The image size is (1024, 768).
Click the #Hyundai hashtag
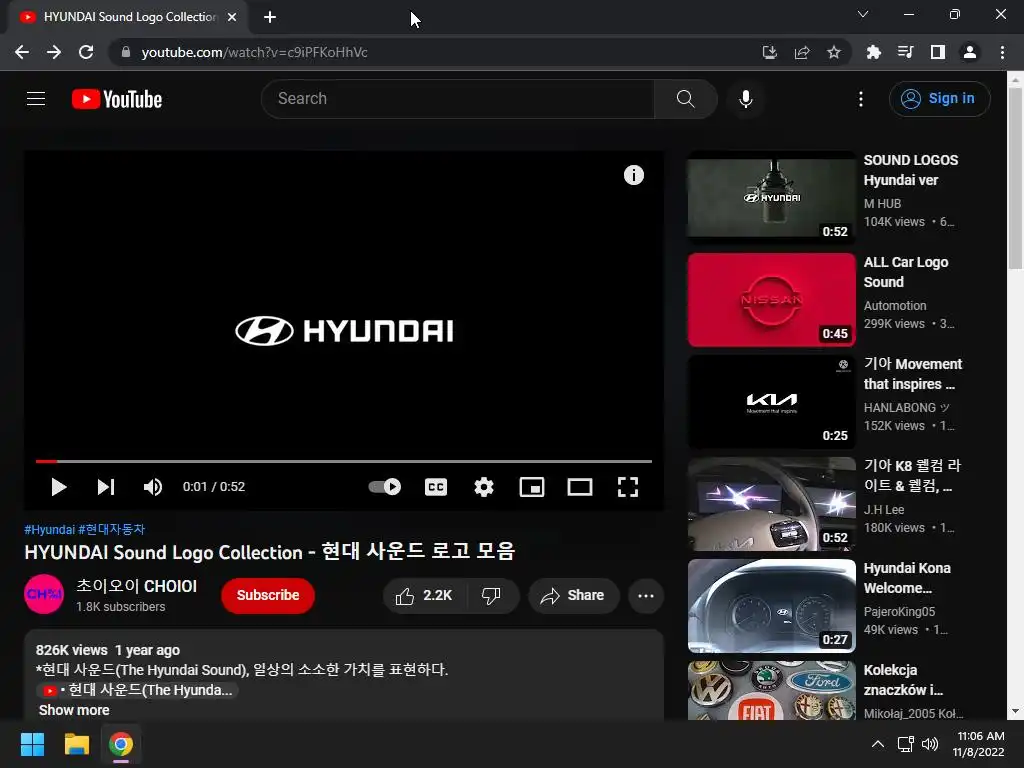[50, 530]
